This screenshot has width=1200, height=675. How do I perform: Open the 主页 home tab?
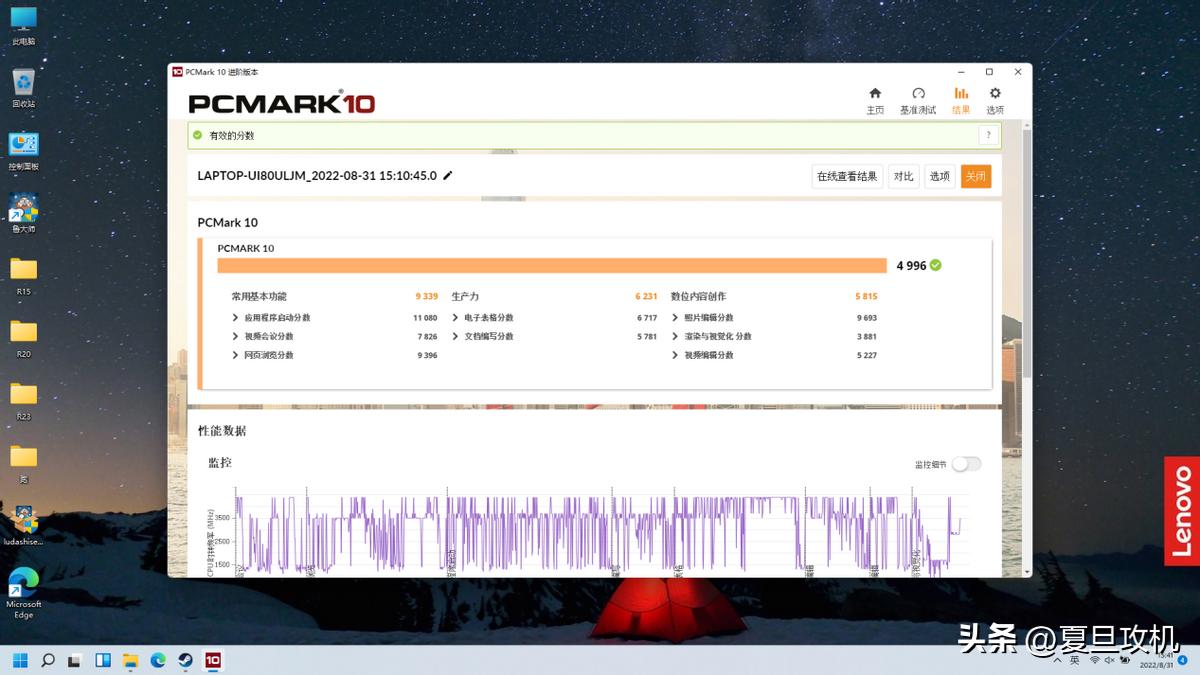coord(875,100)
